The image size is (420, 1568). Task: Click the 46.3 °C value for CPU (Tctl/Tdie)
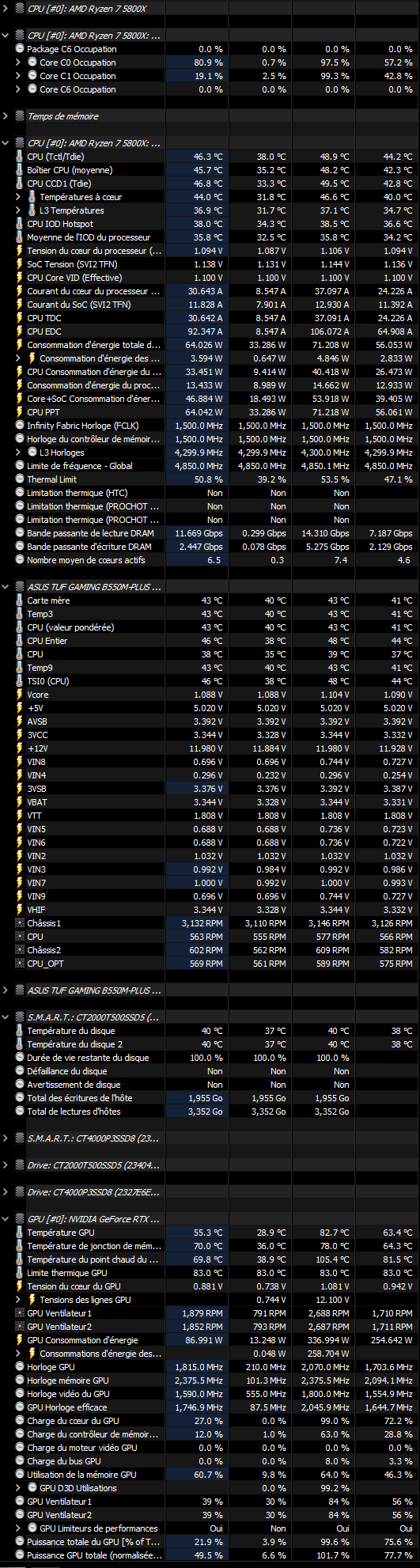(x=208, y=157)
